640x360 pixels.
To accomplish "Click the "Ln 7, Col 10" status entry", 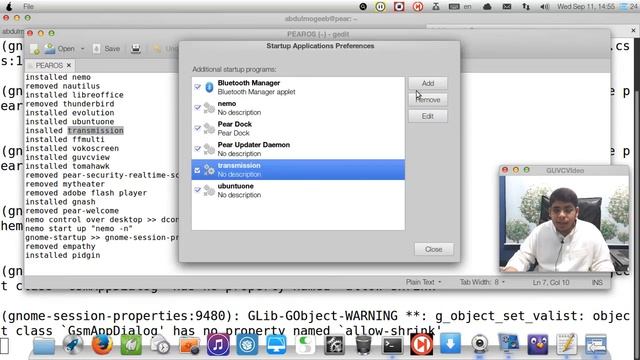I will 551,282.
